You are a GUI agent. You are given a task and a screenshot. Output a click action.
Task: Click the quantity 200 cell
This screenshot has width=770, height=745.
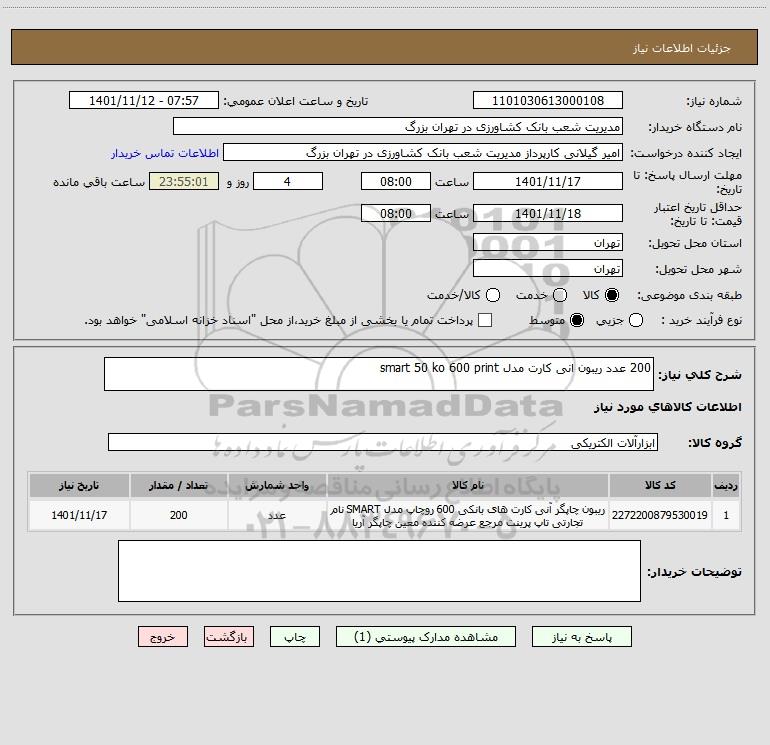tap(179, 515)
